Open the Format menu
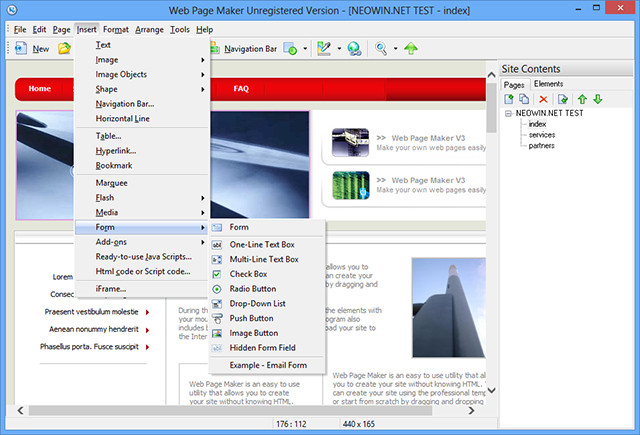 coord(115,30)
